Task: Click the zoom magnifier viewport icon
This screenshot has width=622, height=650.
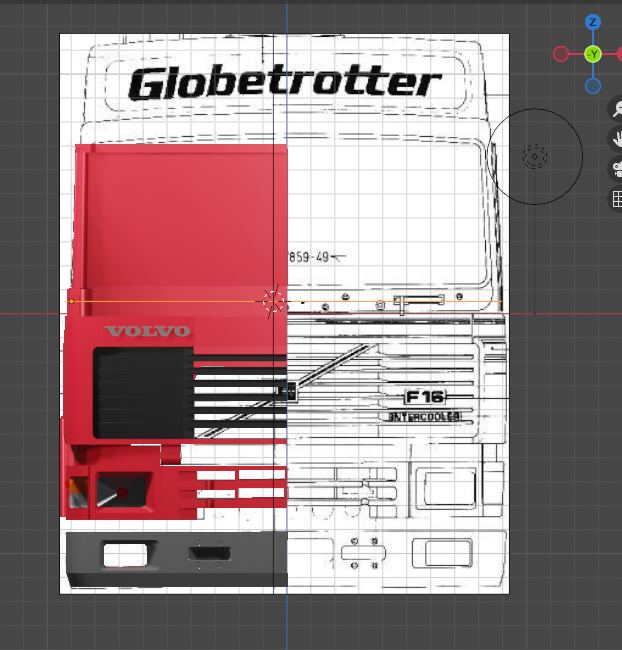Action: pos(617,109)
